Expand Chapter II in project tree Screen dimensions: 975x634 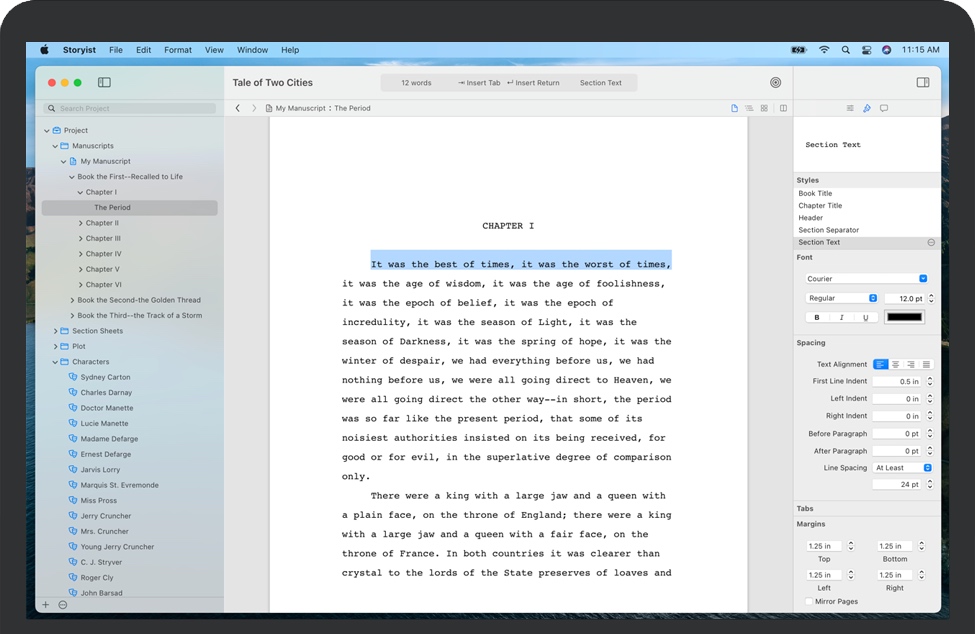coord(81,223)
